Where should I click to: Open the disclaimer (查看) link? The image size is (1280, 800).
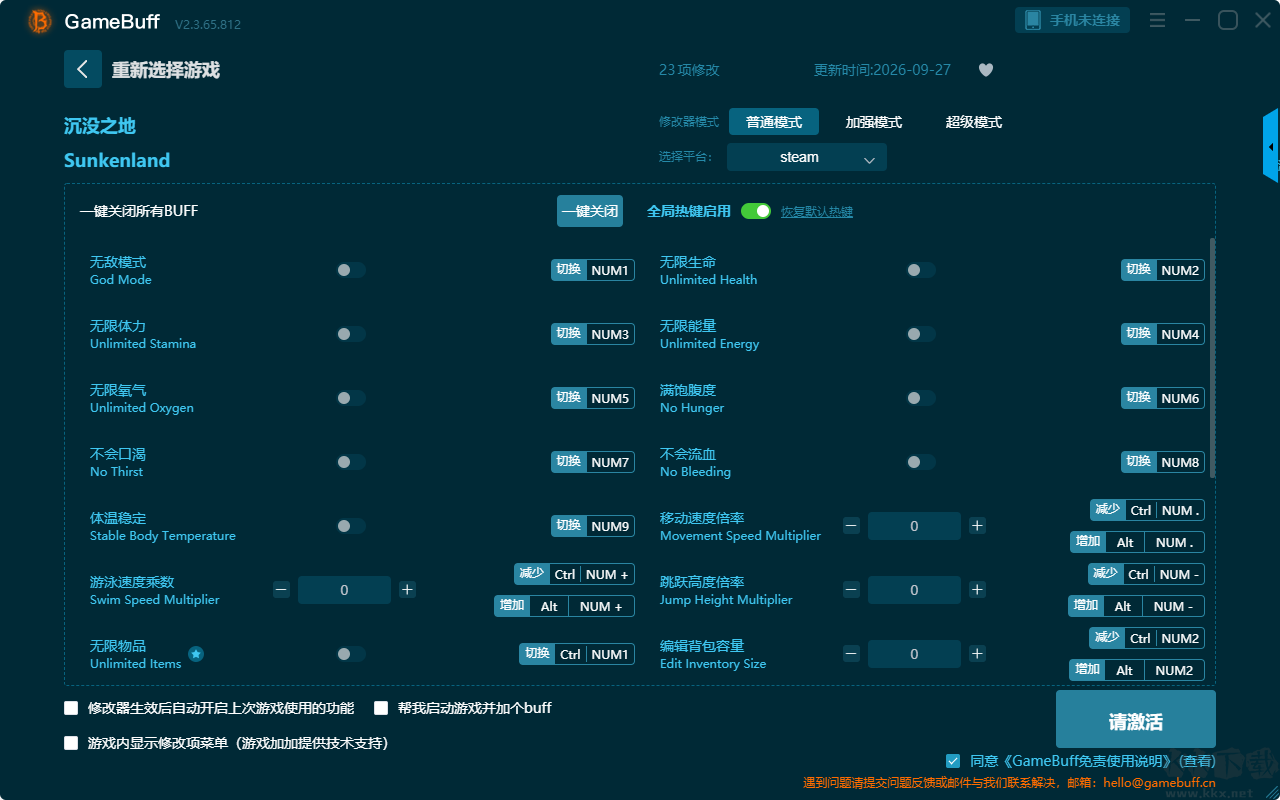[1195, 761]
